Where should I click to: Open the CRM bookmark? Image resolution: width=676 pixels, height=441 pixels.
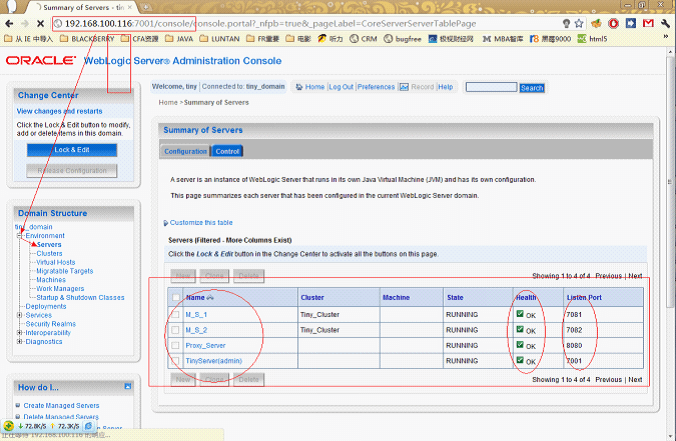pos(363,39)
